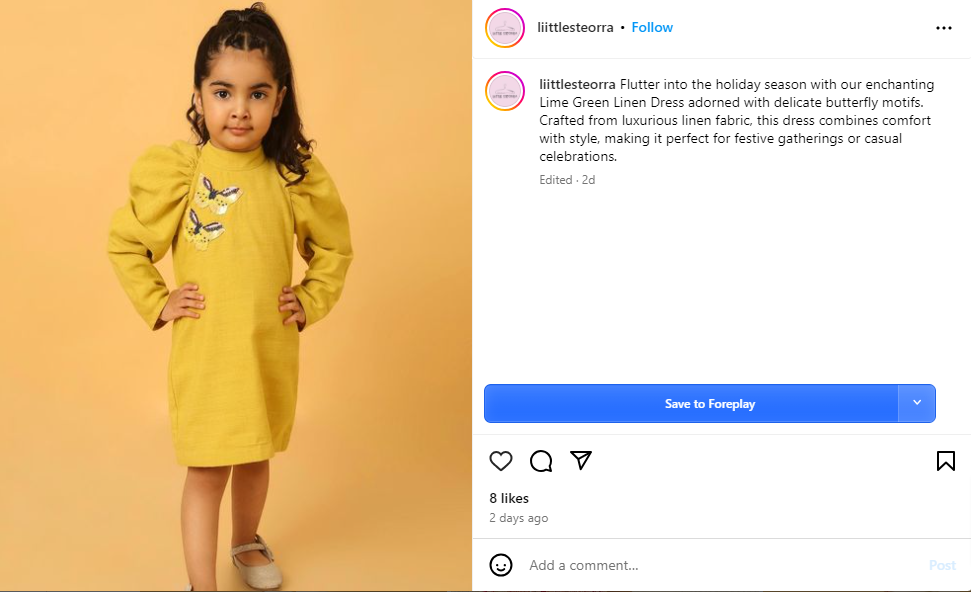Viewport: 971px width, 592px height.
Task: Bookmark this post with the save icon
Action: click(945, 461)
